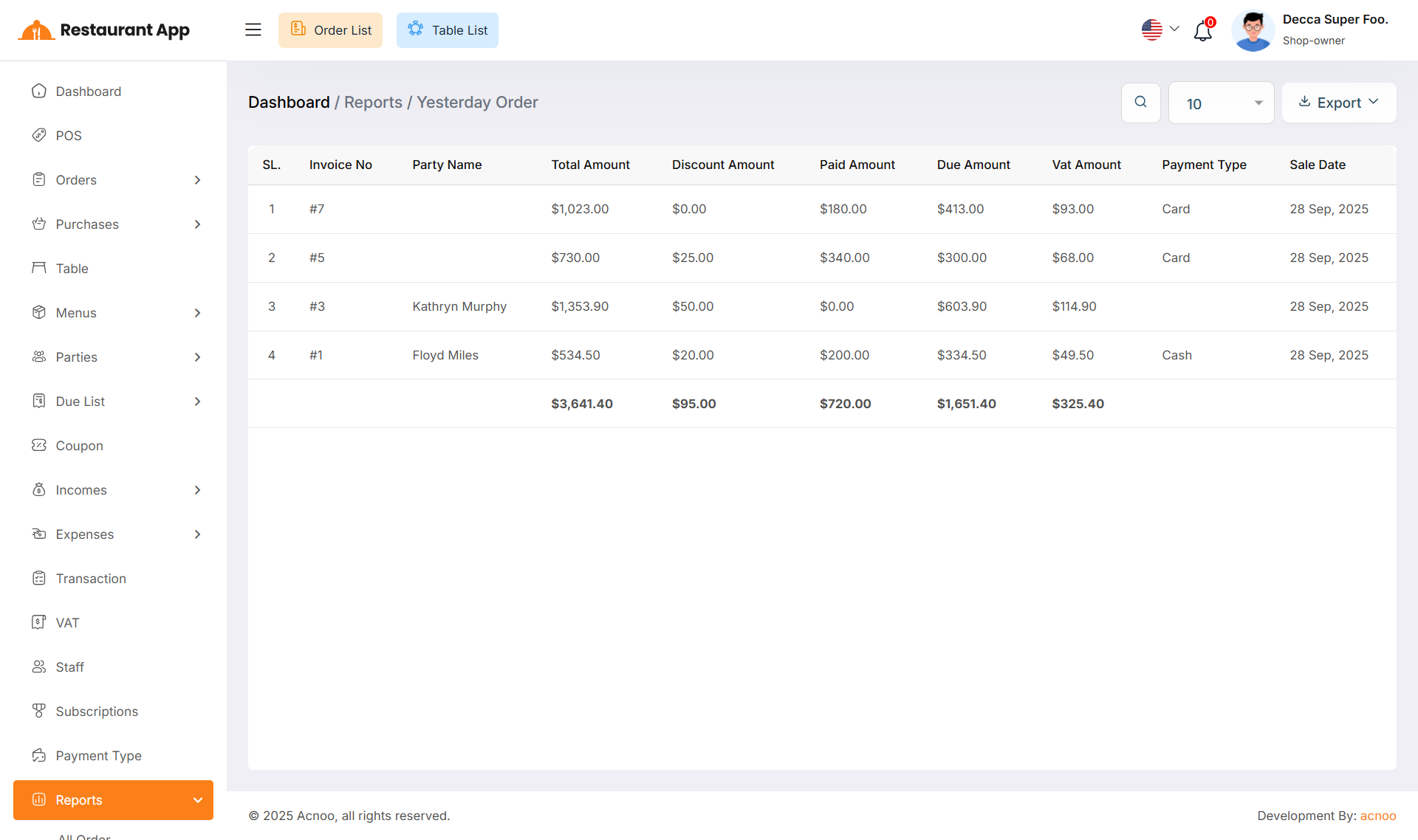Click the POS icon in sidebar
Viewport: 1418px width, 840px height.
point(39,135)
